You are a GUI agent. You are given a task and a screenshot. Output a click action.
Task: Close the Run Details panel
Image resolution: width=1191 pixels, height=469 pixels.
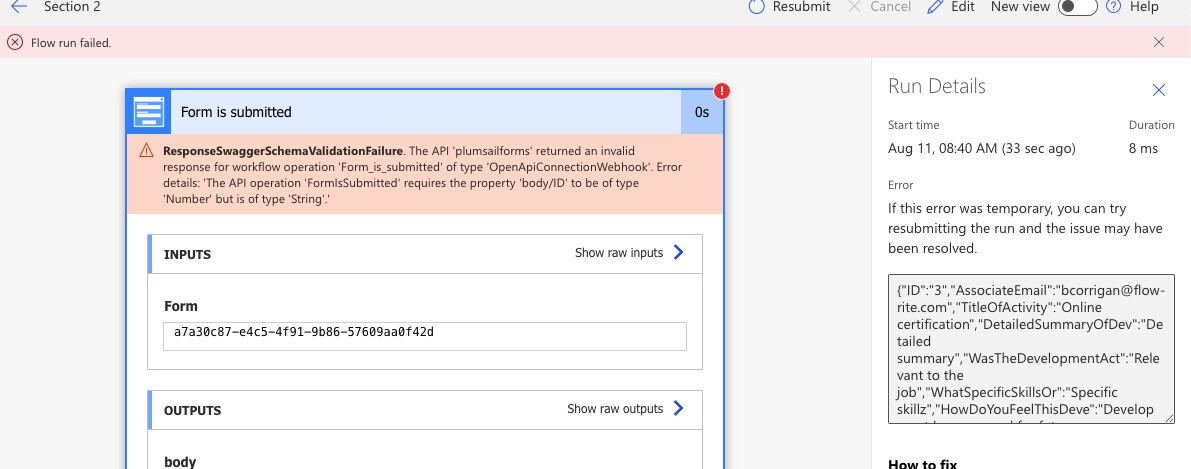pos(1159,90)
